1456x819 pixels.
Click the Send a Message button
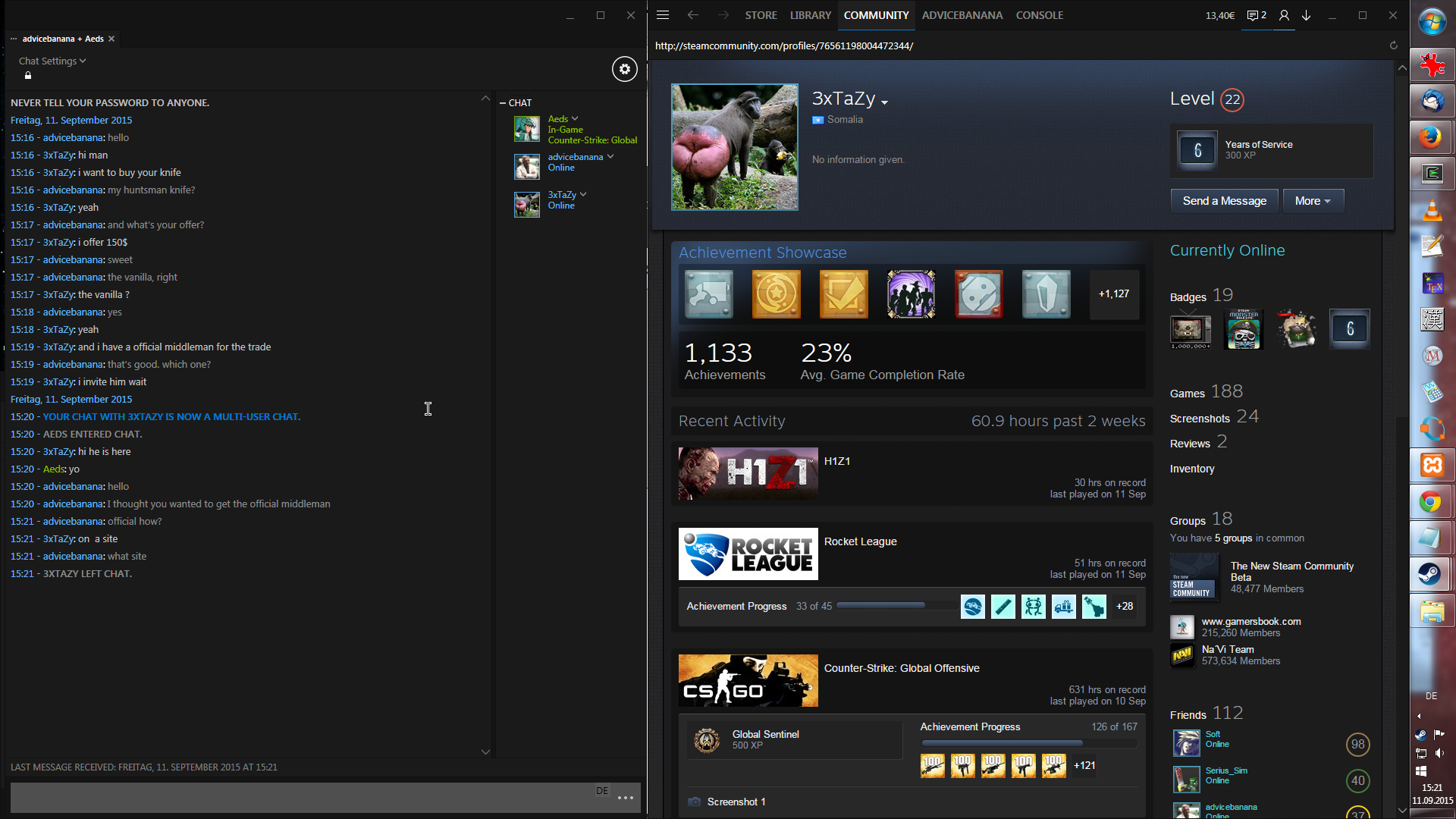(1224, 201)
